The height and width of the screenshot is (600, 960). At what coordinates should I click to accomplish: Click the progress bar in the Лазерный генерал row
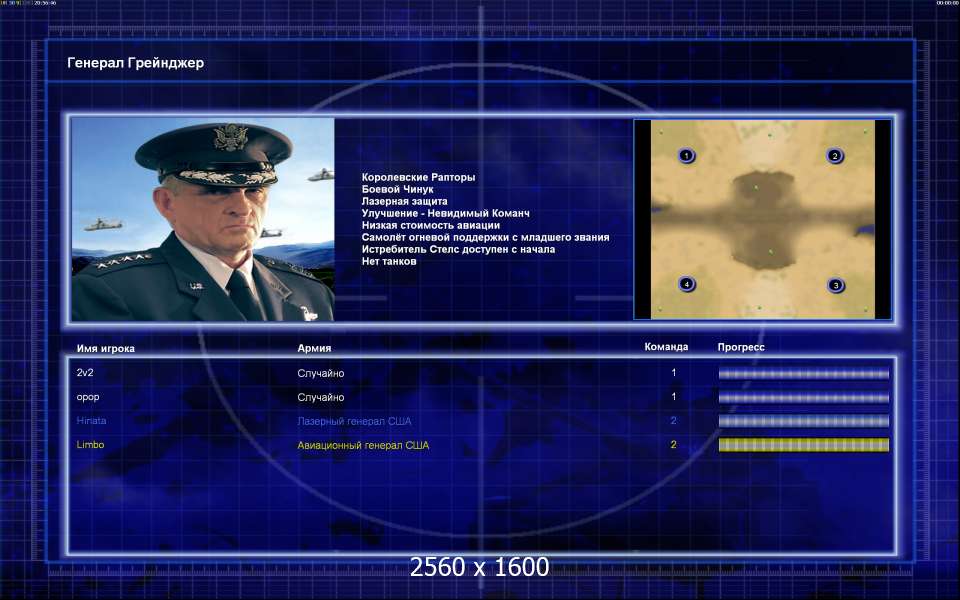click(x=803, y=421)
